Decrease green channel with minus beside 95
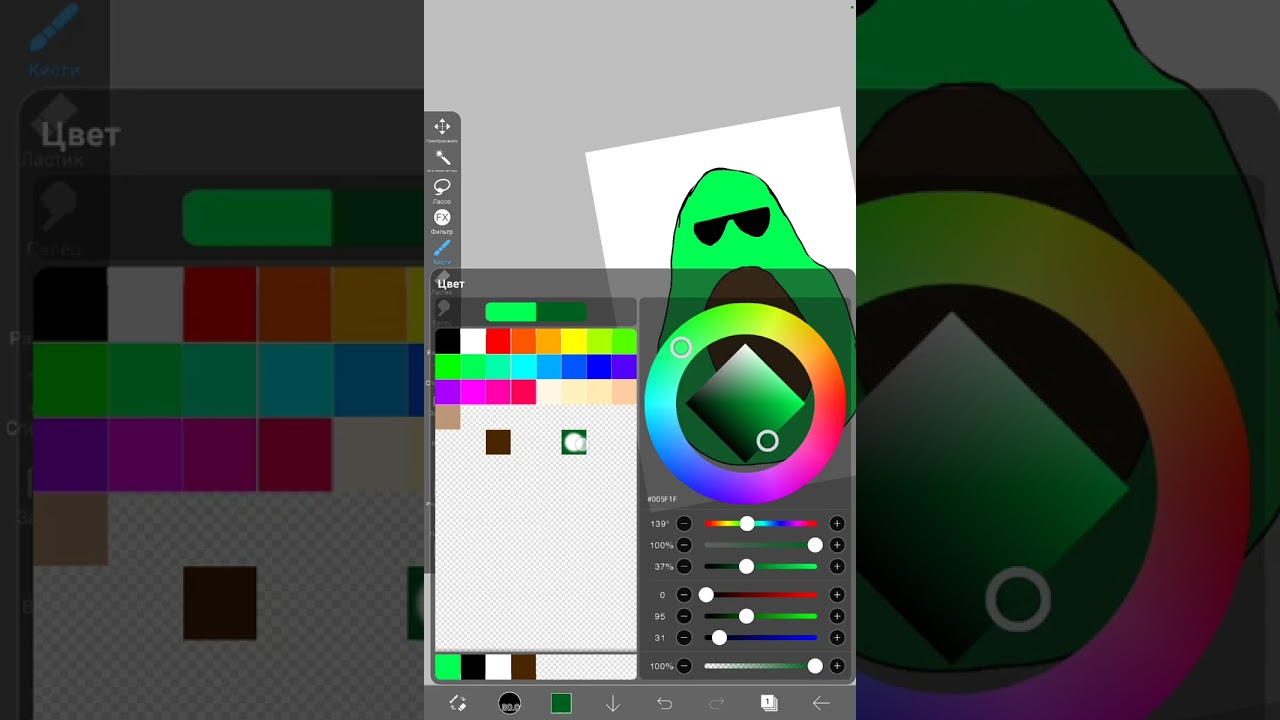Image resolution: width=1280 pixels, height=720 pixels. click(x=684, y=616)
